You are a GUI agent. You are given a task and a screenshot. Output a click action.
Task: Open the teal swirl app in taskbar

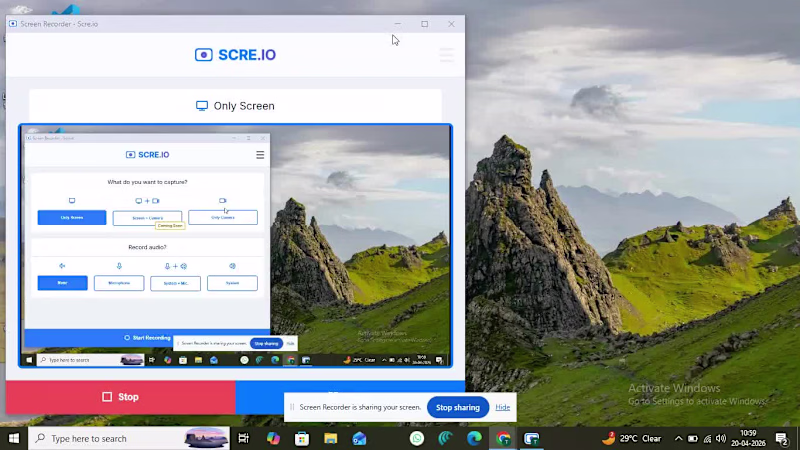[445, 438]
